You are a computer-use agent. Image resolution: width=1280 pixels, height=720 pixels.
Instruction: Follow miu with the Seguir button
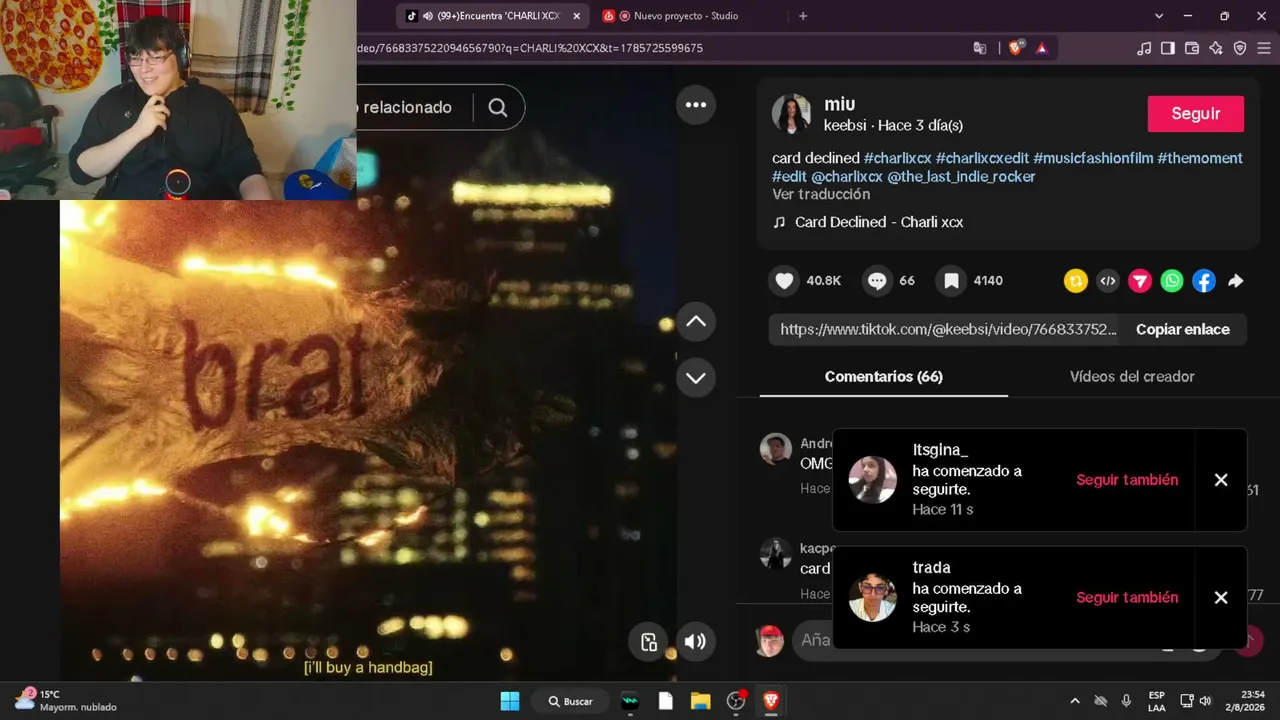click(1196, 114)
